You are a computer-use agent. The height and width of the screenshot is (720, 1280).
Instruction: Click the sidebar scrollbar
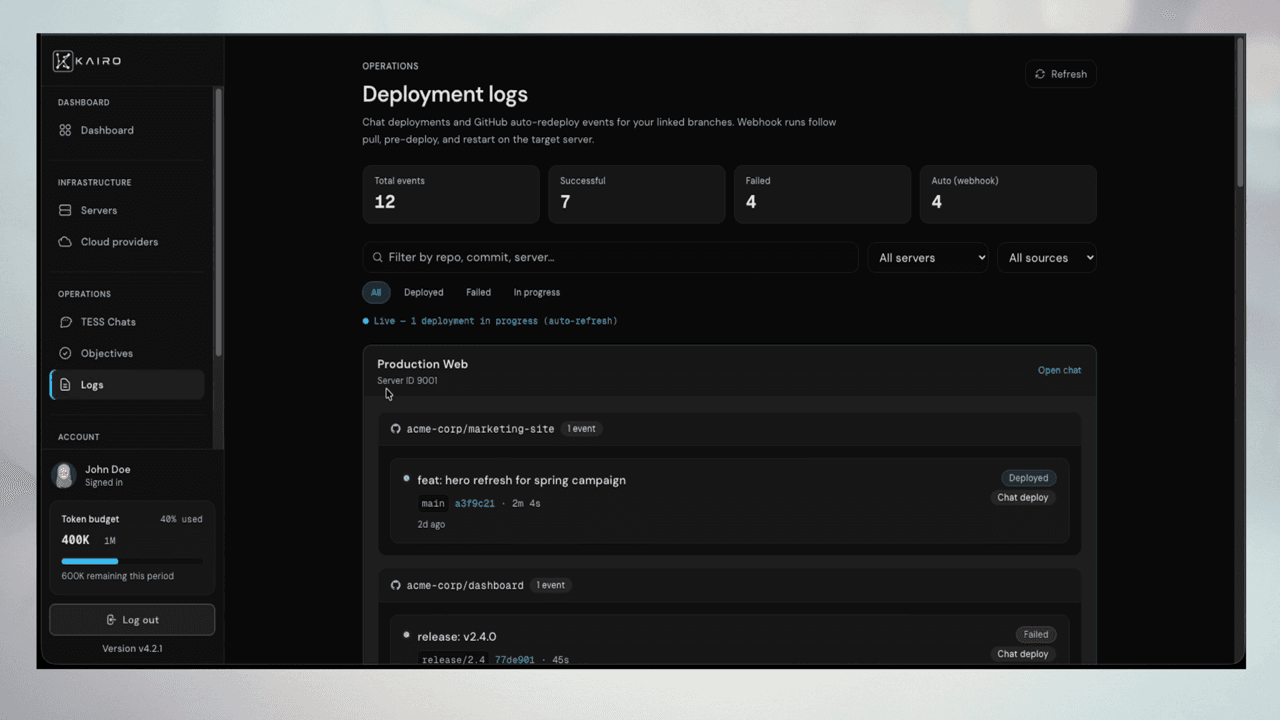coord(218,223)
